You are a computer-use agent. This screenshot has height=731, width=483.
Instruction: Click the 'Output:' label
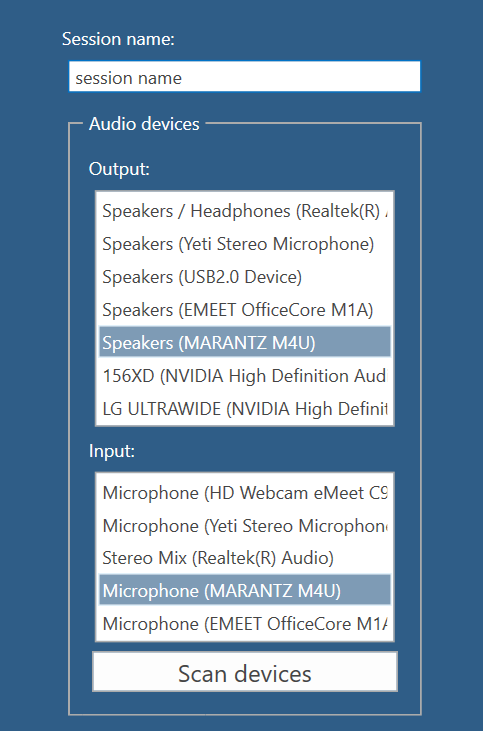click(119, 169)
